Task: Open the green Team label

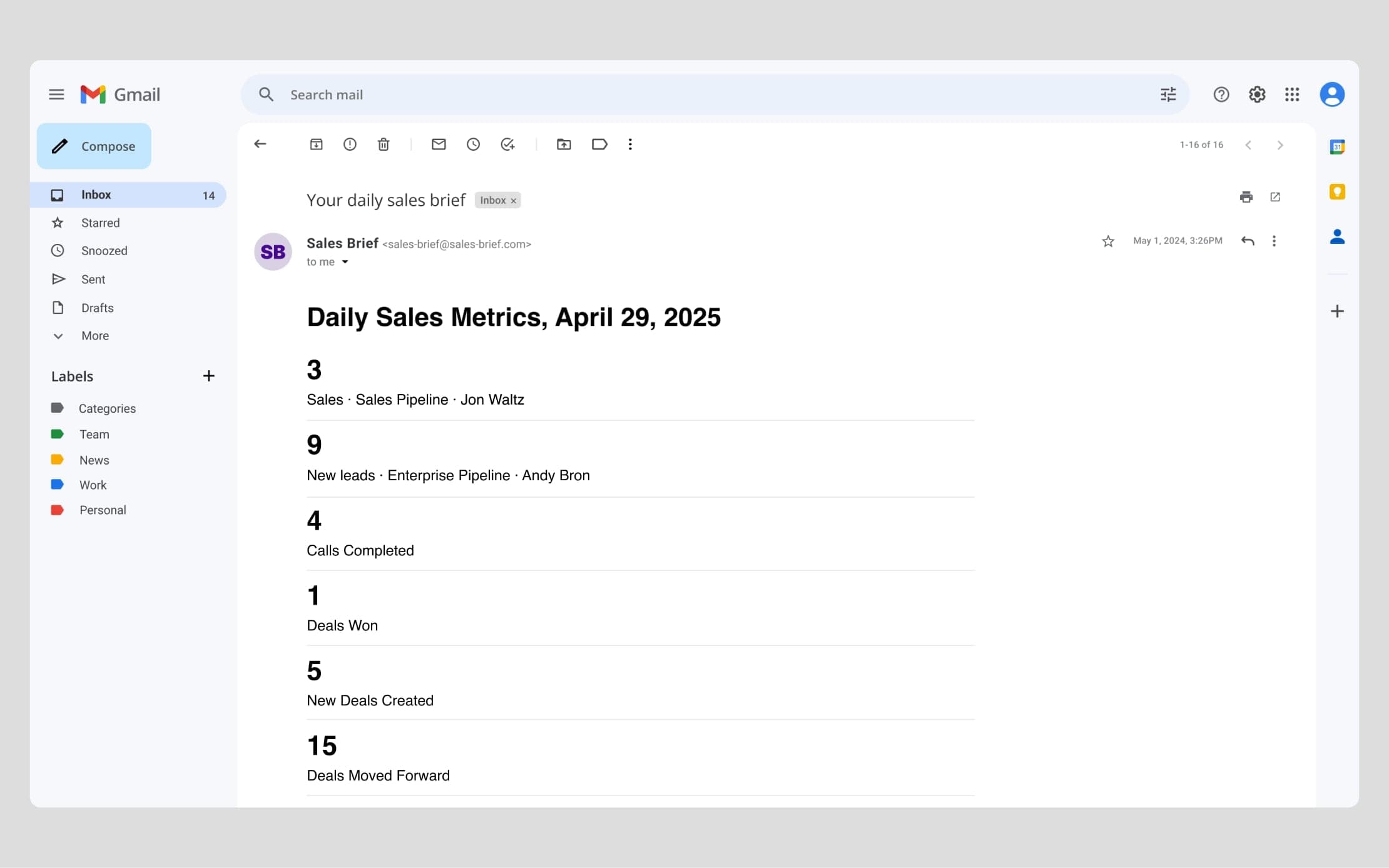Action: point(94,434)
